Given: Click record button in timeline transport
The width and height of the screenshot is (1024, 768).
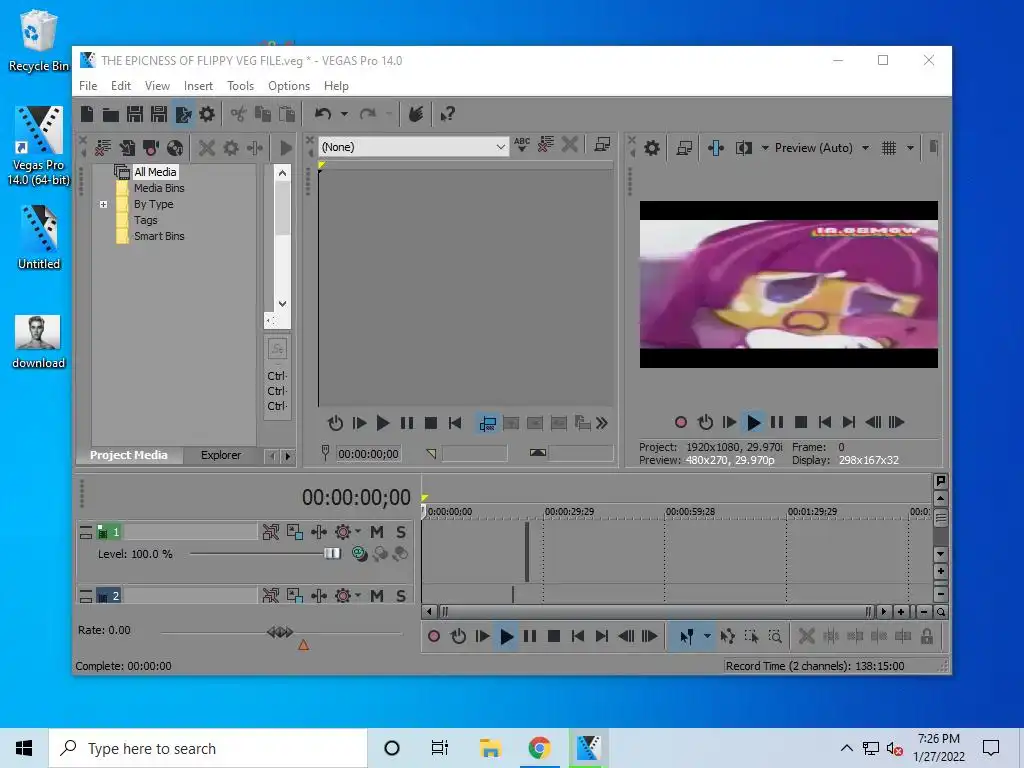Looking at the screenshot, I should point(434,637).
